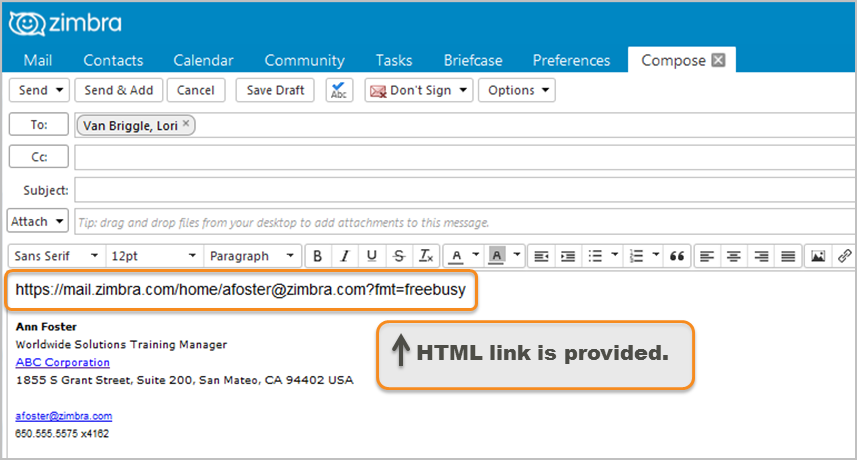Decrease paragraph indent

tap(541, 256)
